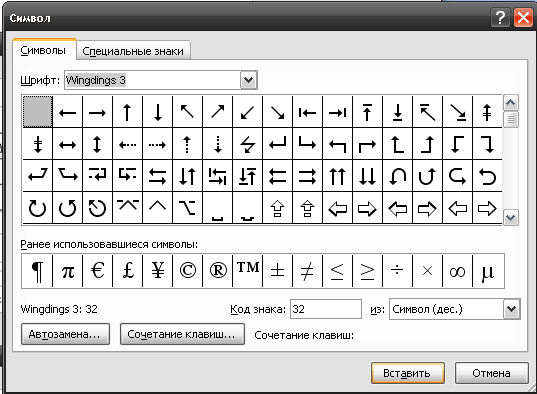The height and width of the screenshot is (394, 537).
Task: Select the left arrow symbol in first row
Action: pyautogui.click(x=67, y=112)
